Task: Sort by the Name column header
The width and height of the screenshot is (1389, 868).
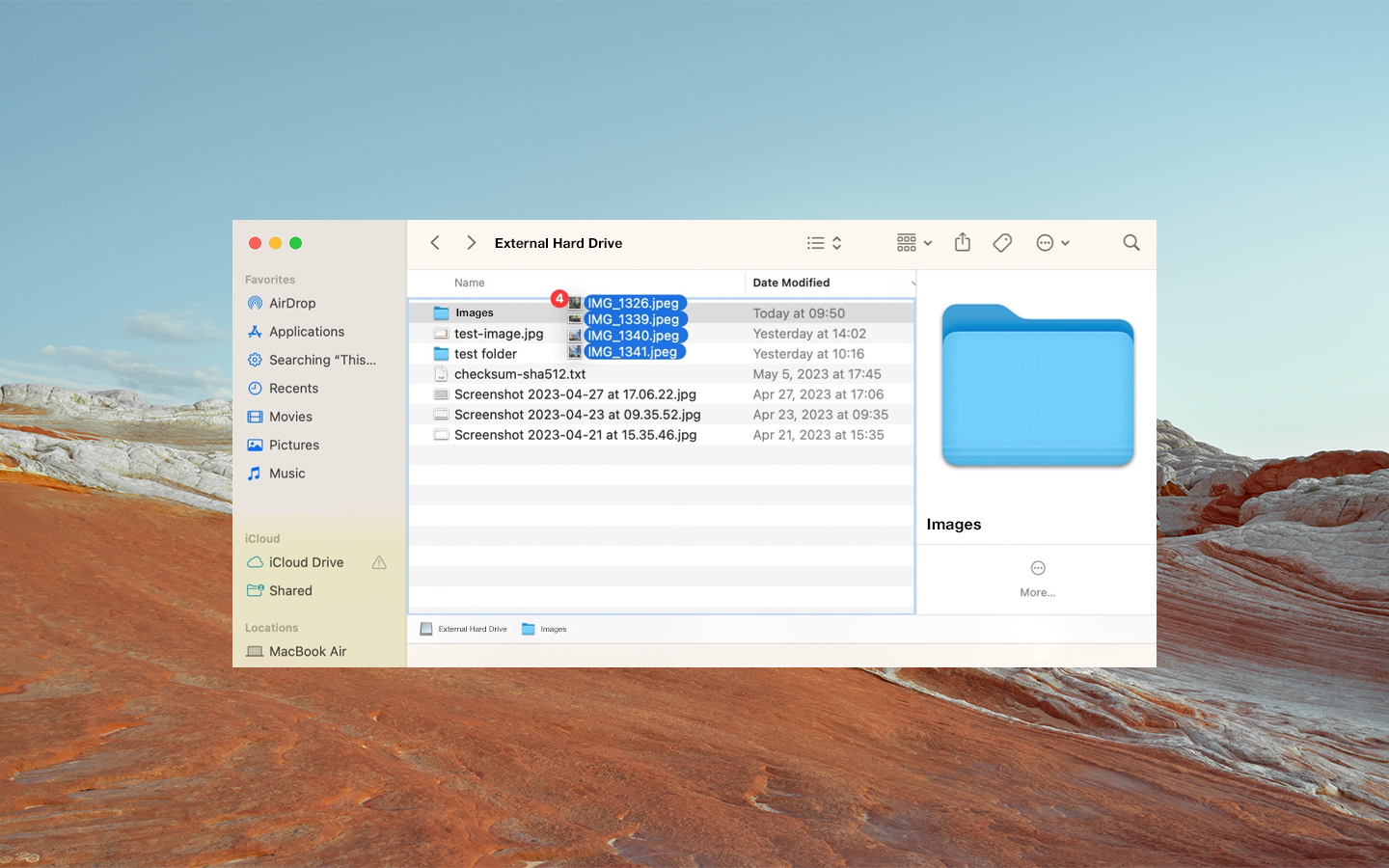Action: [470, 283]
